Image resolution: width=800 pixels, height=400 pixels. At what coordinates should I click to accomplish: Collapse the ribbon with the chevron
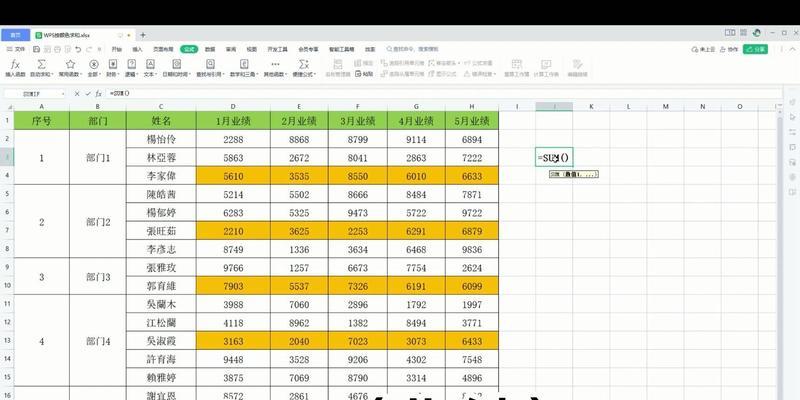click(x=792, y=49)
